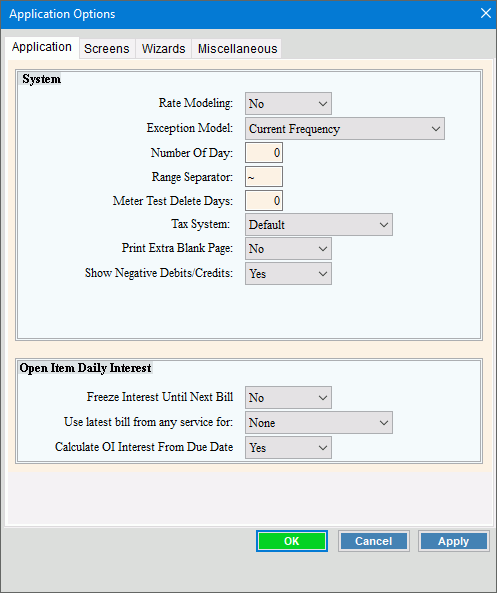Click the Number Of Day field
This screenshot has width=497, height=593.
(264, 153)
